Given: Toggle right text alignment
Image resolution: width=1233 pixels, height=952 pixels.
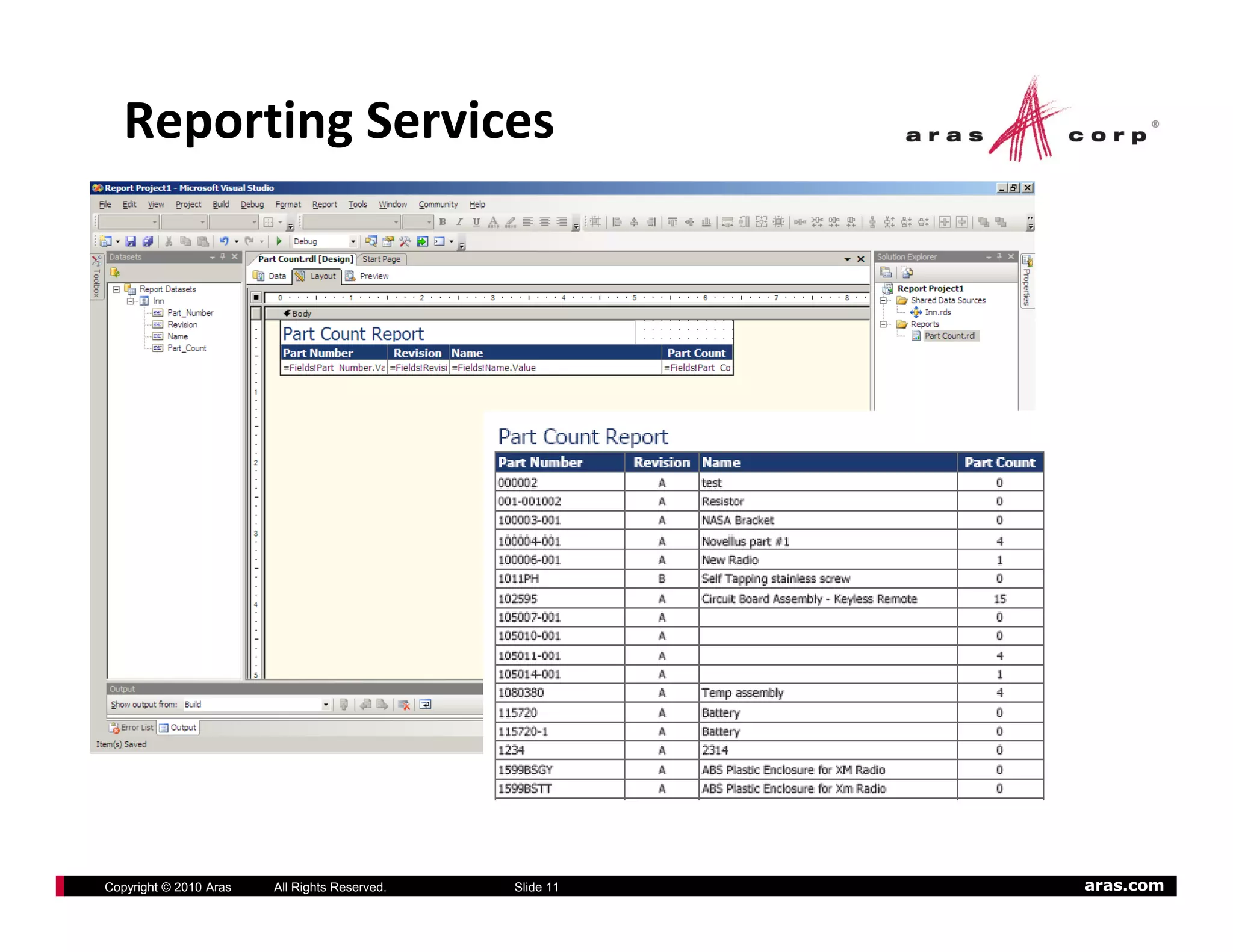Looking at the screenshot, I should click(x=562, y=222).
